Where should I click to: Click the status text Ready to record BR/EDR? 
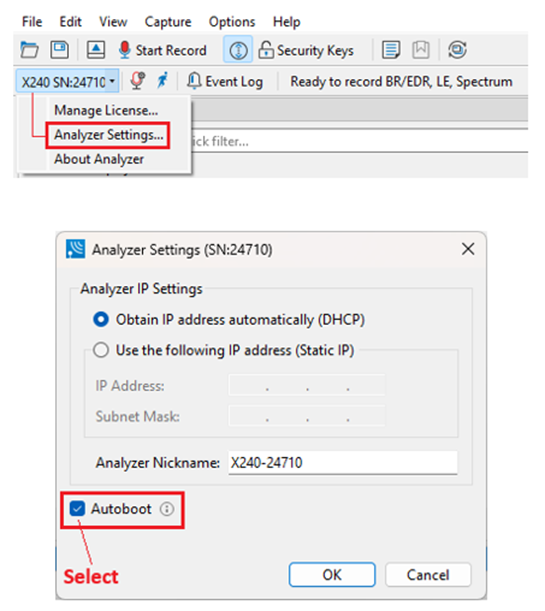[401, 82]
